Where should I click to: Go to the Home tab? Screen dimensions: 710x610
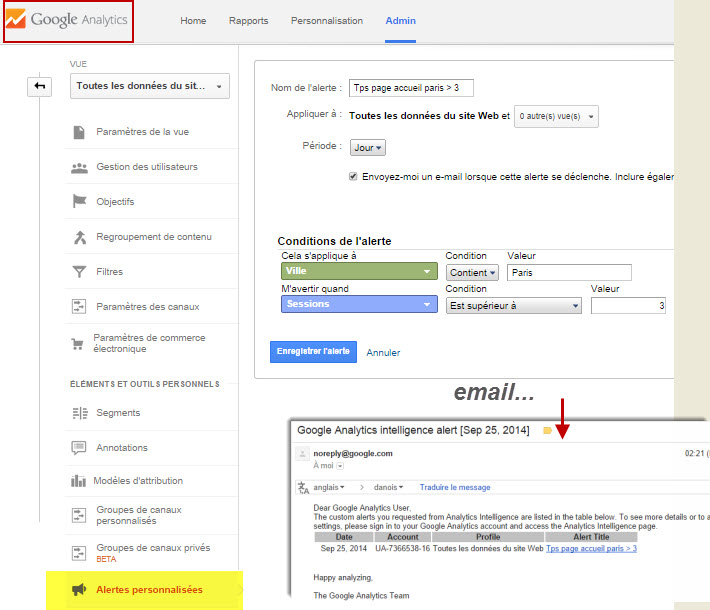click(193, 21)
